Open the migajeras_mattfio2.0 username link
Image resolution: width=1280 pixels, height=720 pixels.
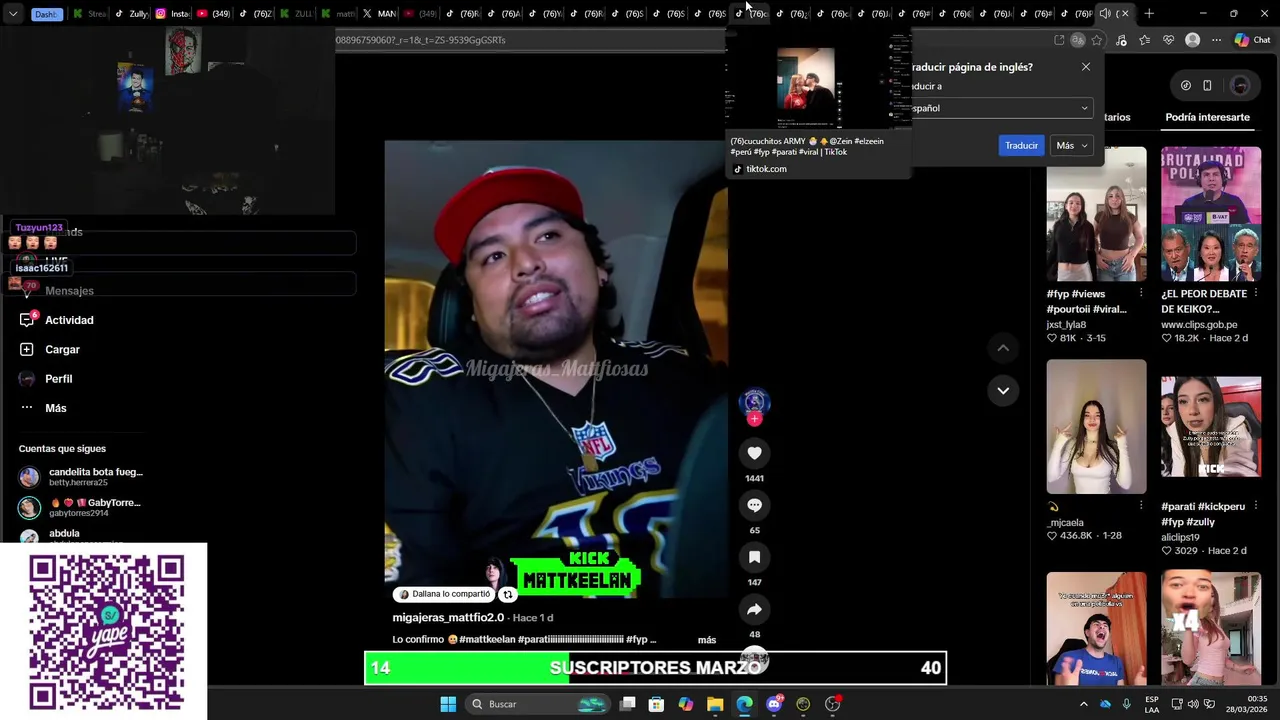click(448, 617)
